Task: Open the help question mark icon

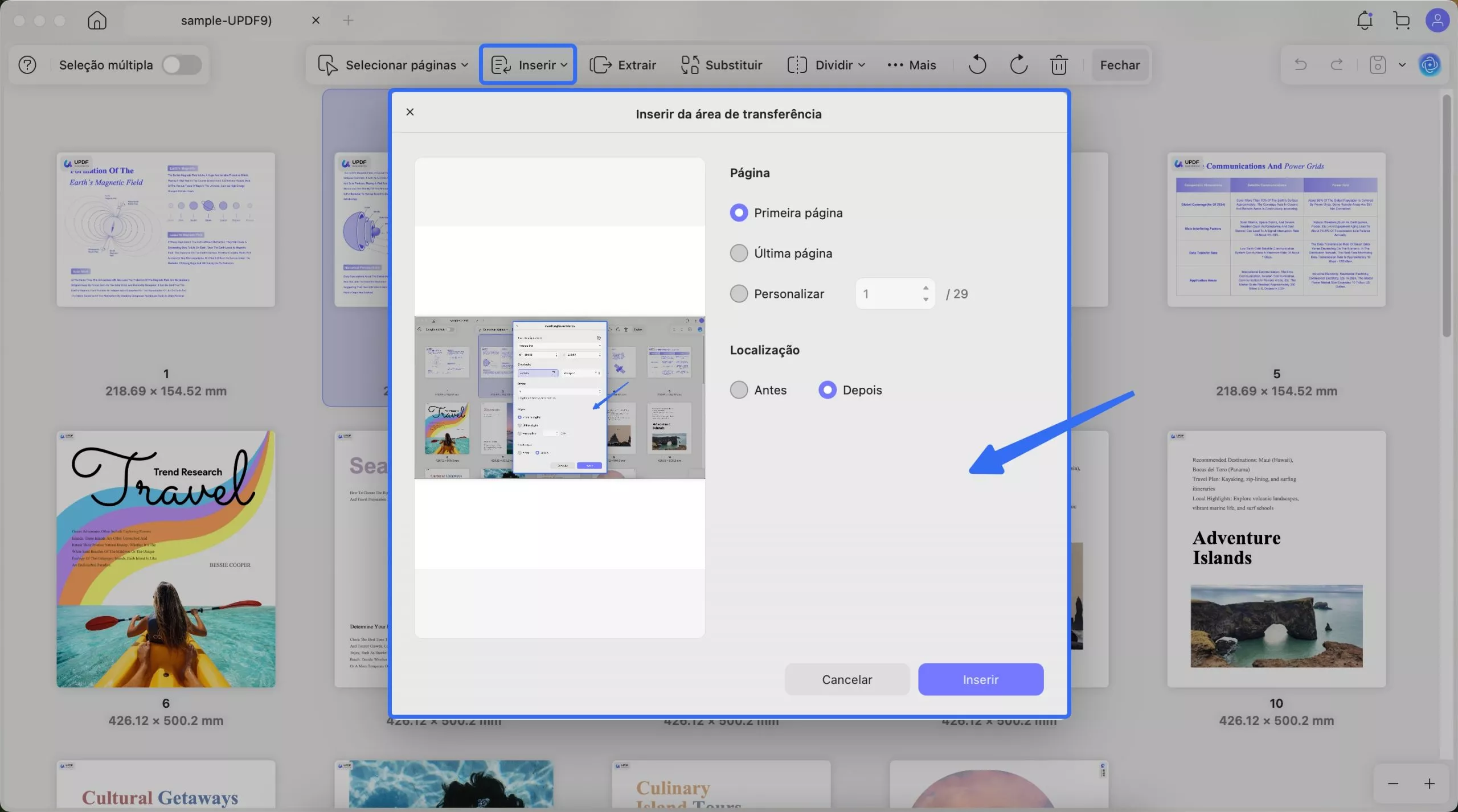Action: 27,65
